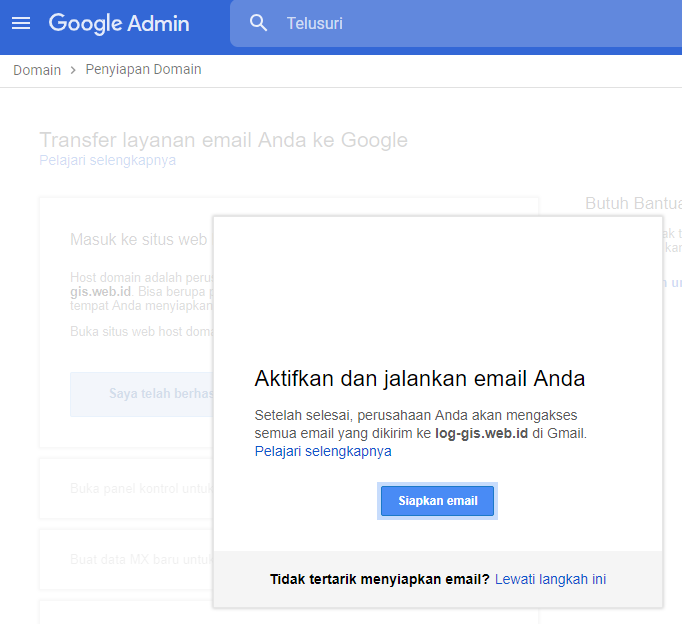682x624 pixels.
Task: Click Lewati langkah ini link
Action: click(550, 579)
